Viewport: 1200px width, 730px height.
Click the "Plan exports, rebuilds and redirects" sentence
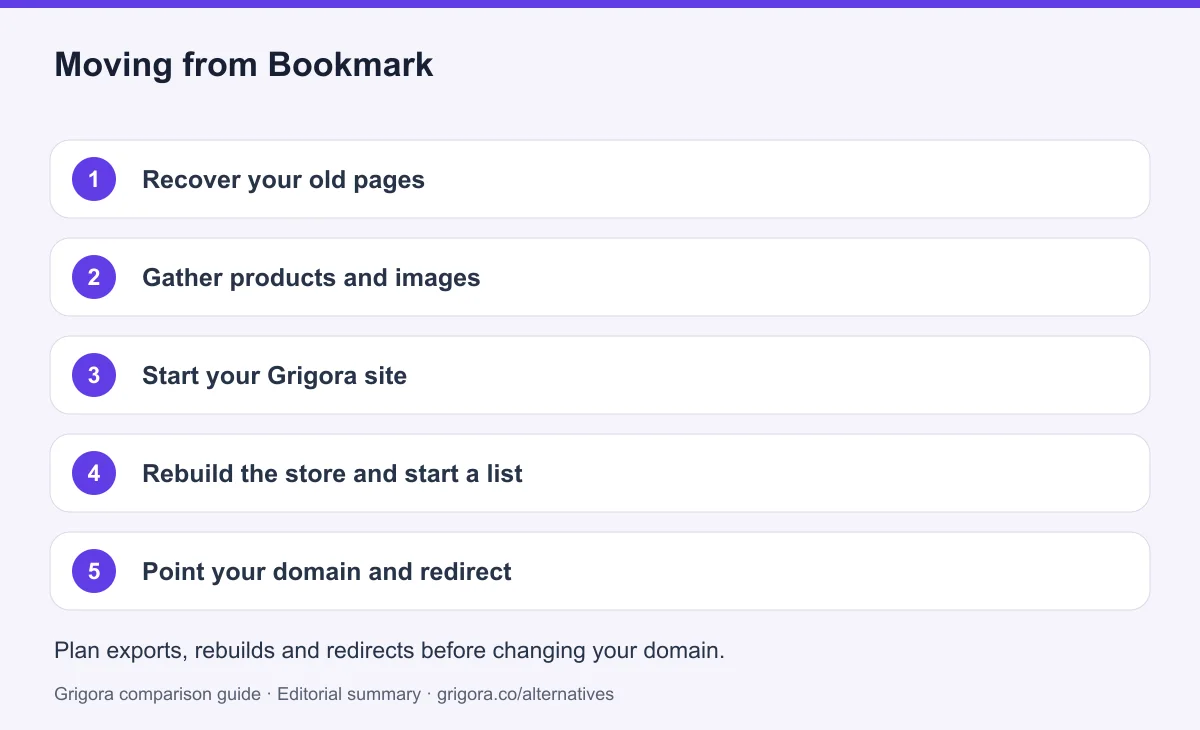(389, 650)
